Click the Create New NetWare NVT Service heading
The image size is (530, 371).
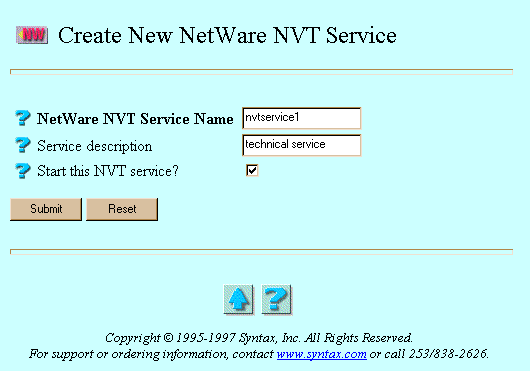[227, 35]
